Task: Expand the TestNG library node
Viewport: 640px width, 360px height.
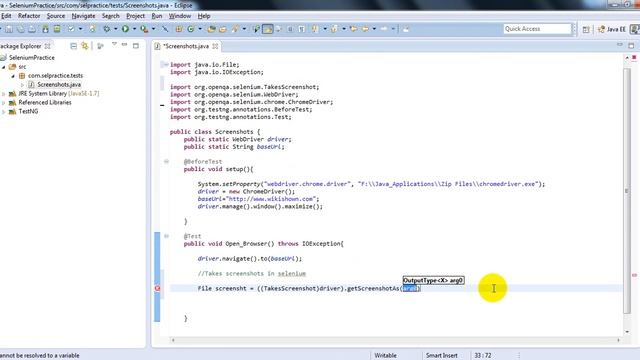Action: [x=4, y=111]
